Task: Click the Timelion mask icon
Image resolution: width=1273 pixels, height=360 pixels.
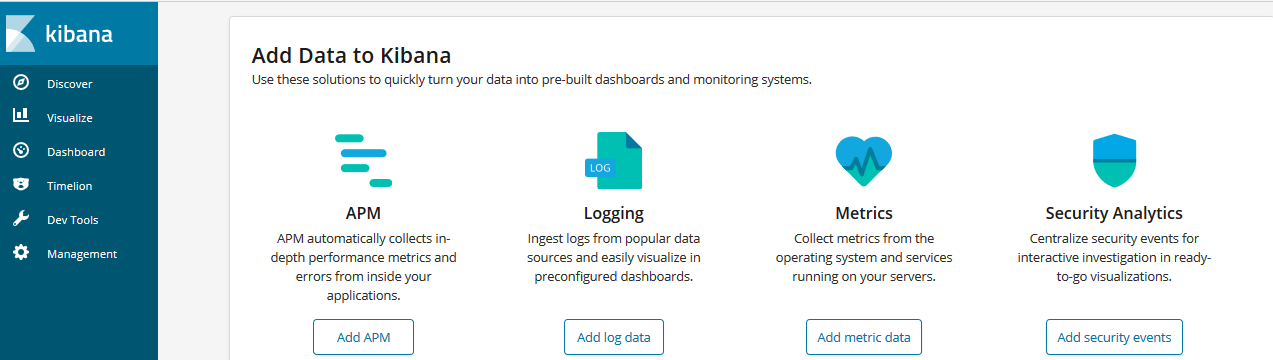Action: [x=20, y=185]
